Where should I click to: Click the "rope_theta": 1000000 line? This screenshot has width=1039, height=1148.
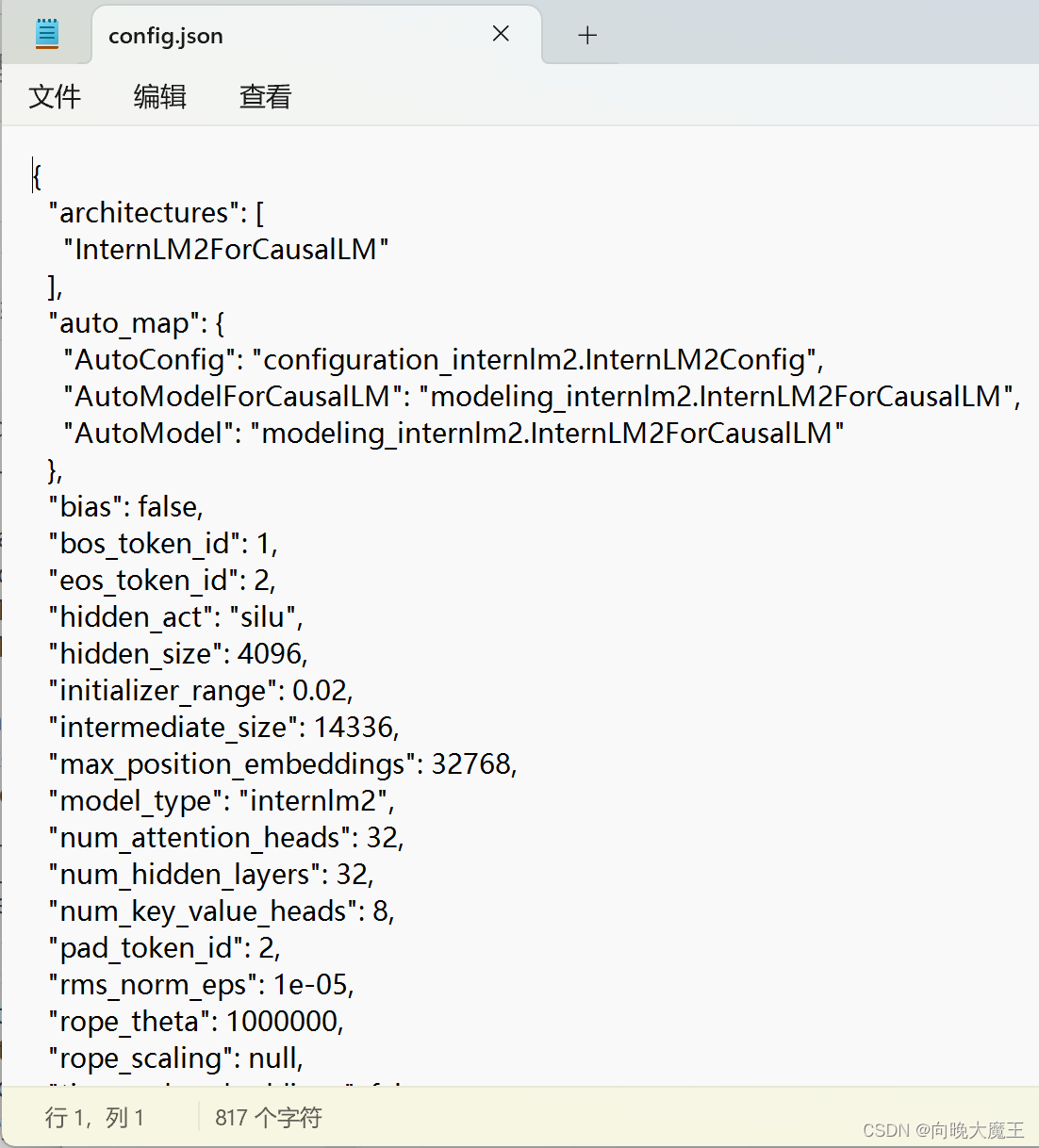pos(196,1022)
